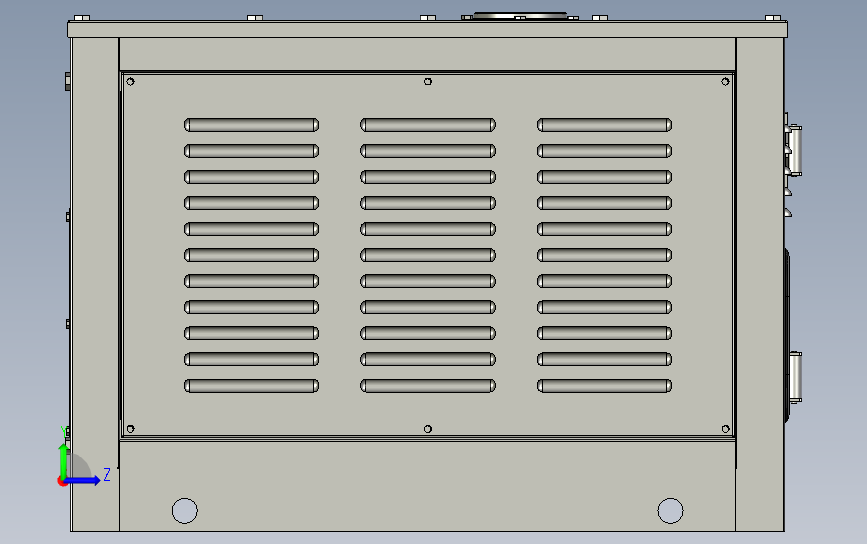Select the right round hole in the base panel
The image size is (867, 544).
click(x=670, y=510)
